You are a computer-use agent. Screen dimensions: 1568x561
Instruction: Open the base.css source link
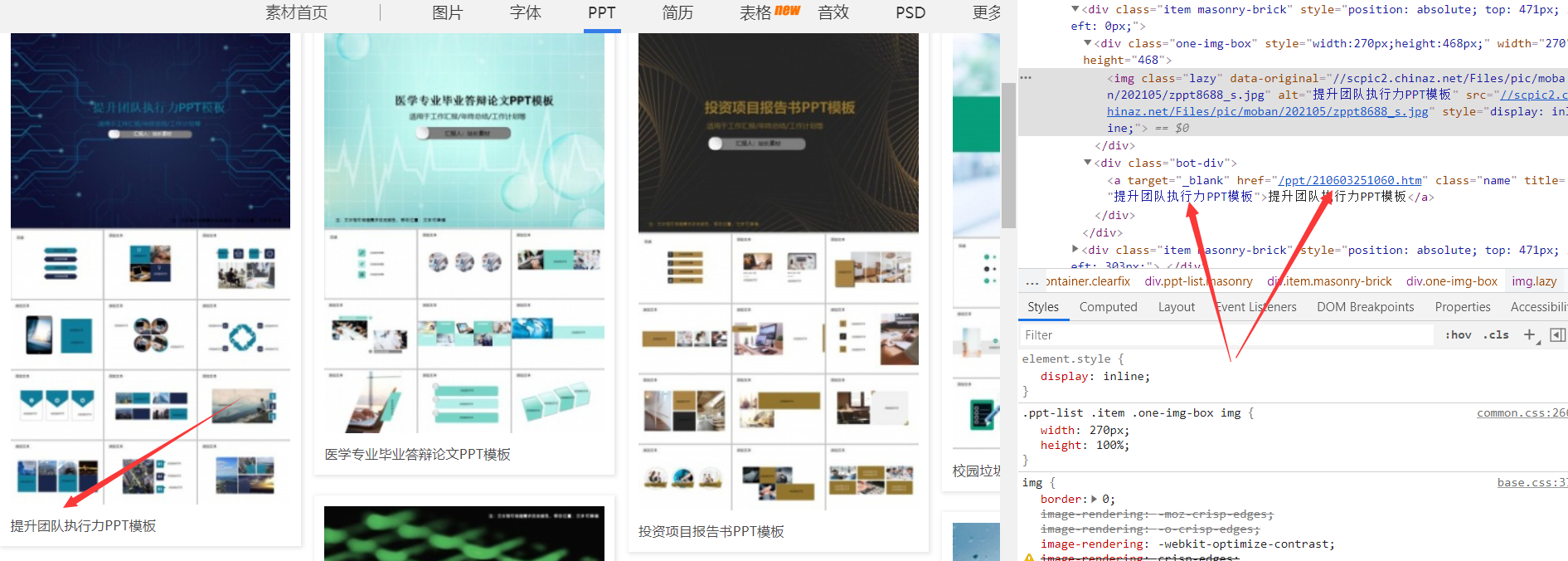[x=1532, y=482]
